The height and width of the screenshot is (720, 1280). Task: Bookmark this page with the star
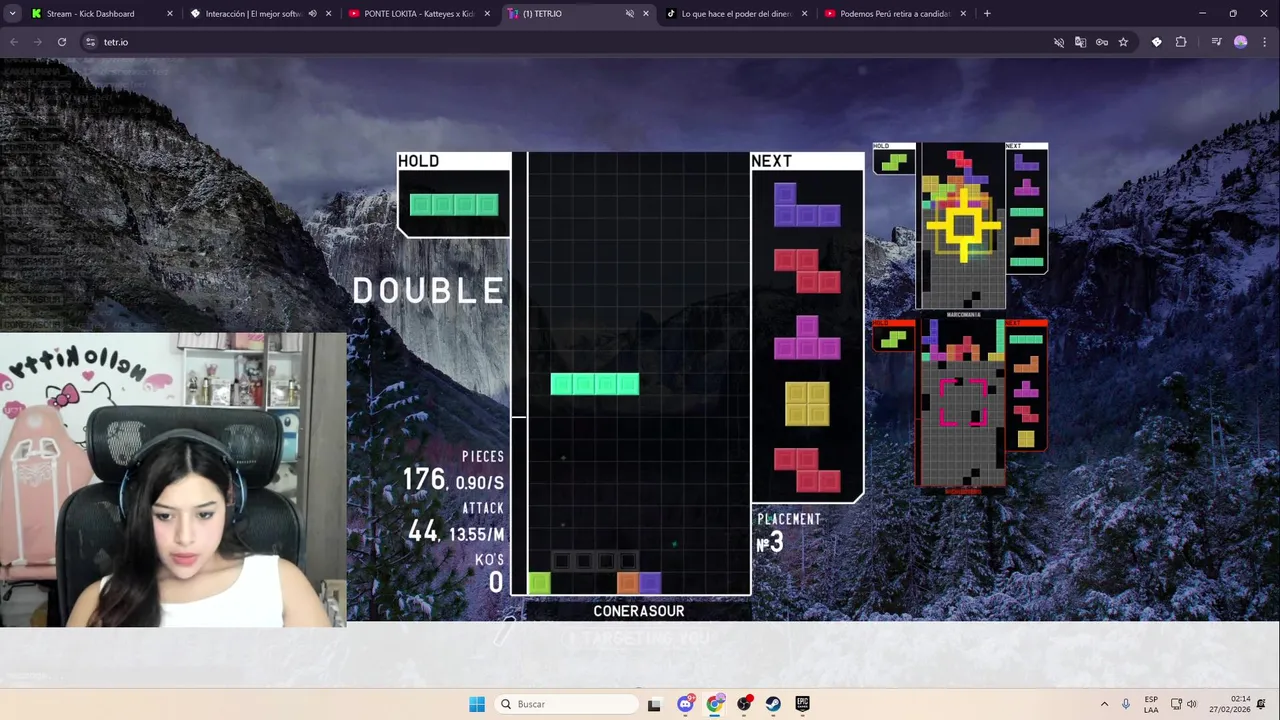point(1123,42)
